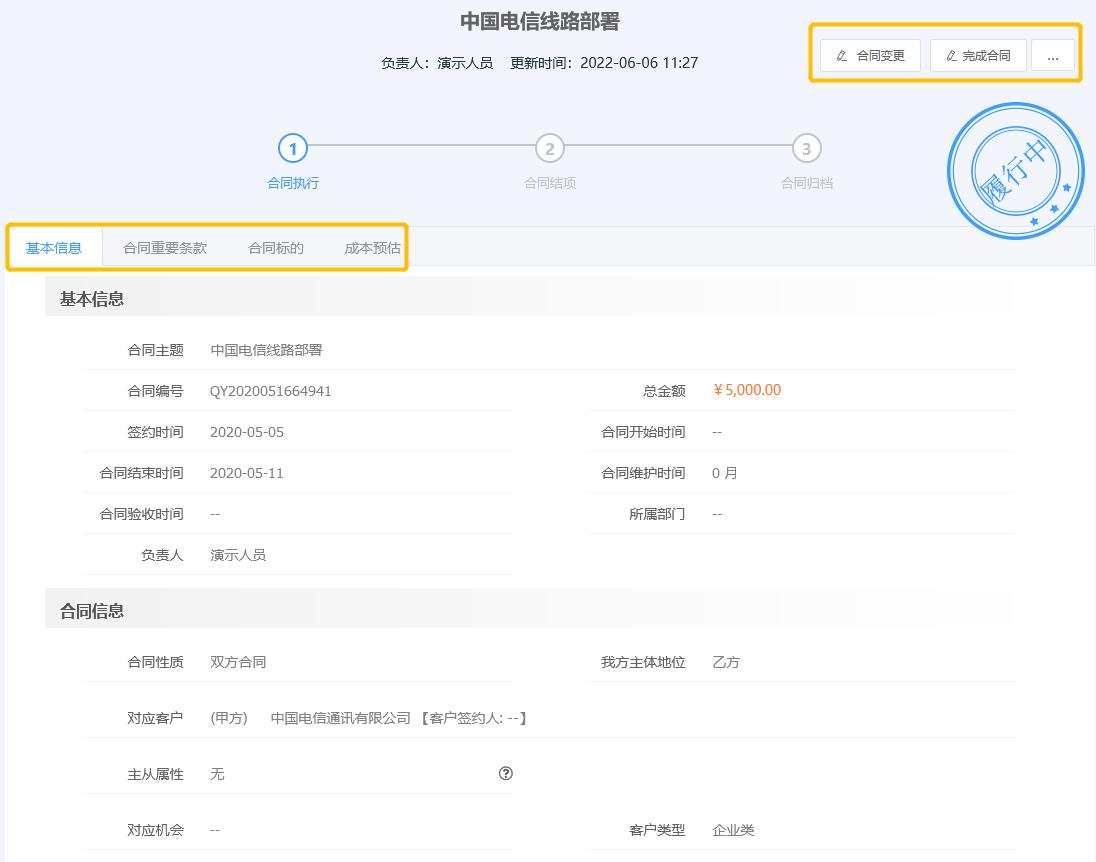Viewport: 1096px width, 862px height.
Task: Click the 合同主题 value 中国电信线路部署
Action: click(266, 350)
